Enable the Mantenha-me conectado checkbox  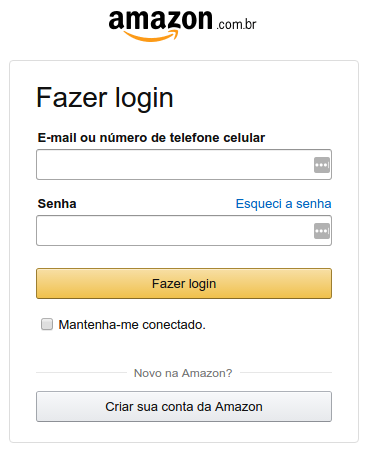47,324
